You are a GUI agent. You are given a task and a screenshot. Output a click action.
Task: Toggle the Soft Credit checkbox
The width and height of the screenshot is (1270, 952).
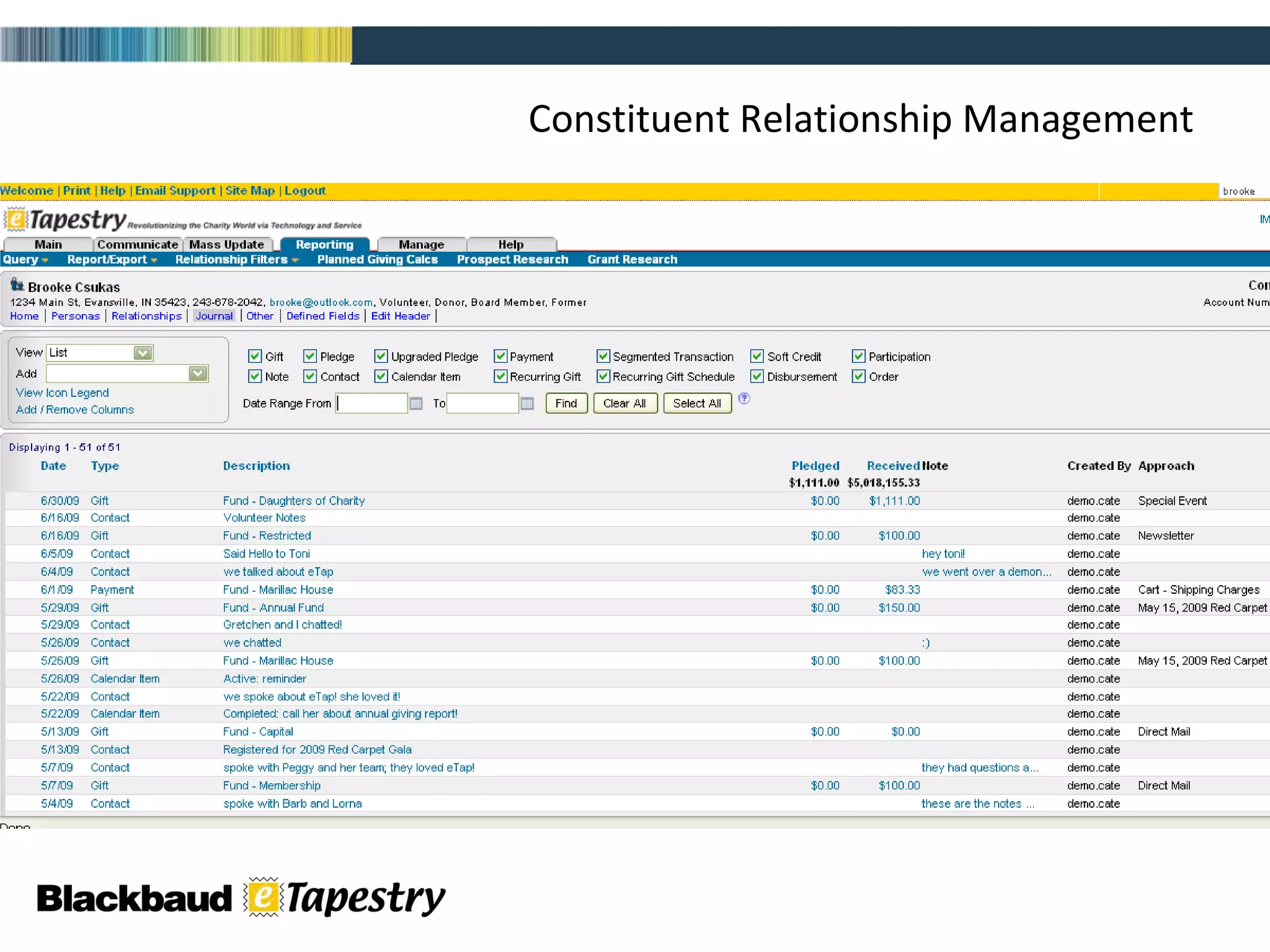(757, 356)
